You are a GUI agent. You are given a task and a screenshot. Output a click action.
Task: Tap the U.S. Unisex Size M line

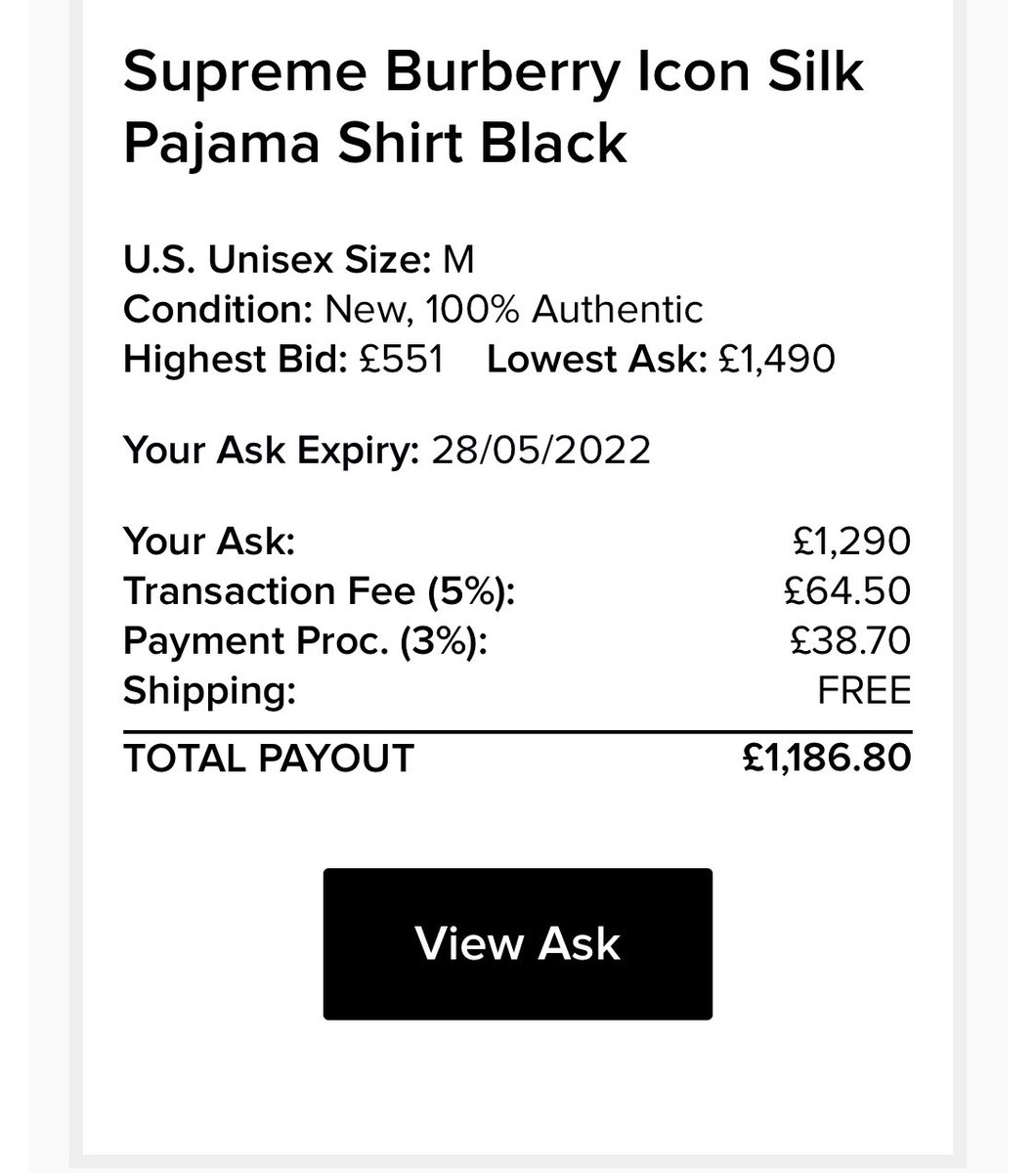(299, 260)
